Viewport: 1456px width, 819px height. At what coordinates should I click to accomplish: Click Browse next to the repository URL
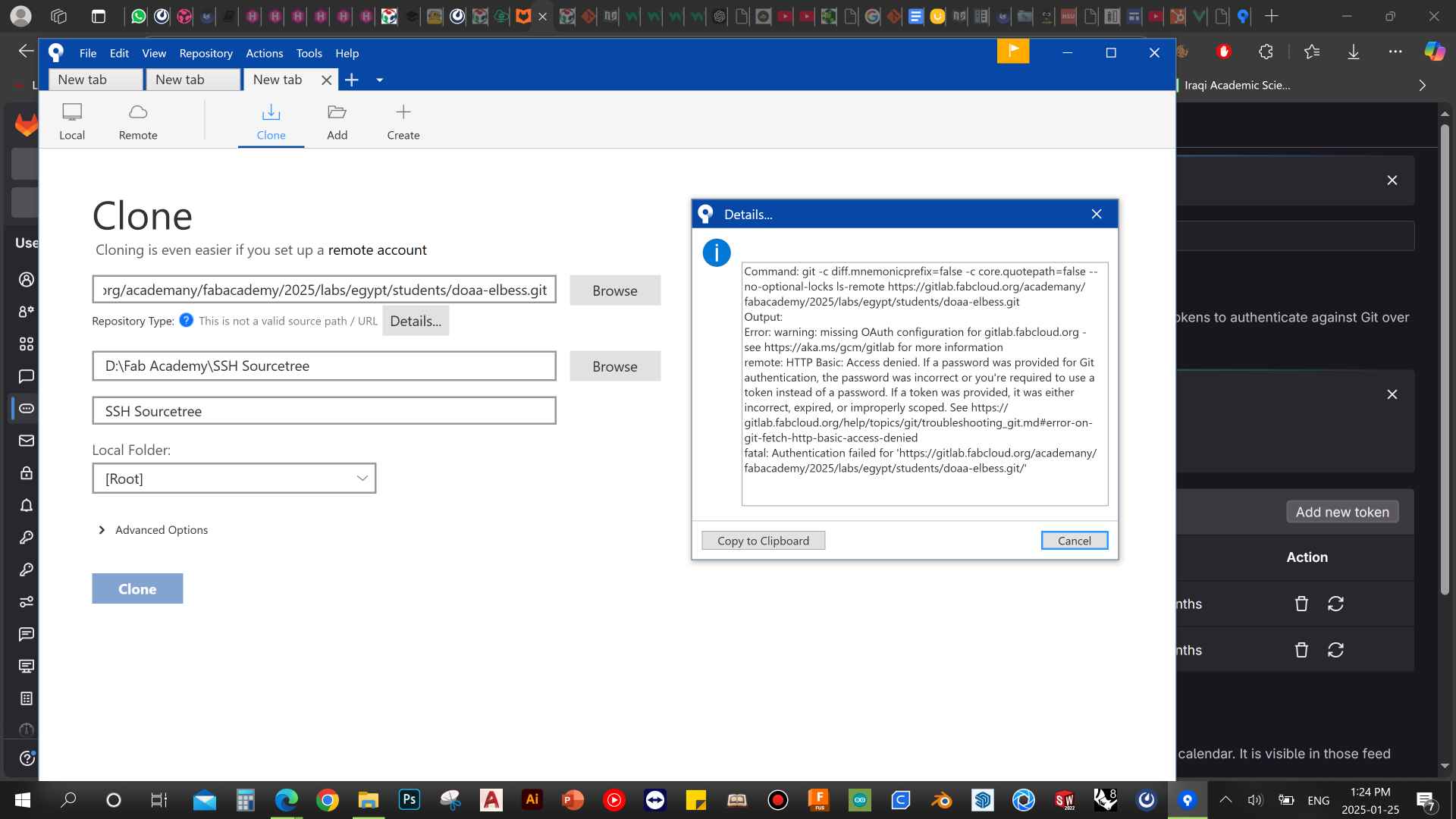[x=615, y=290]
